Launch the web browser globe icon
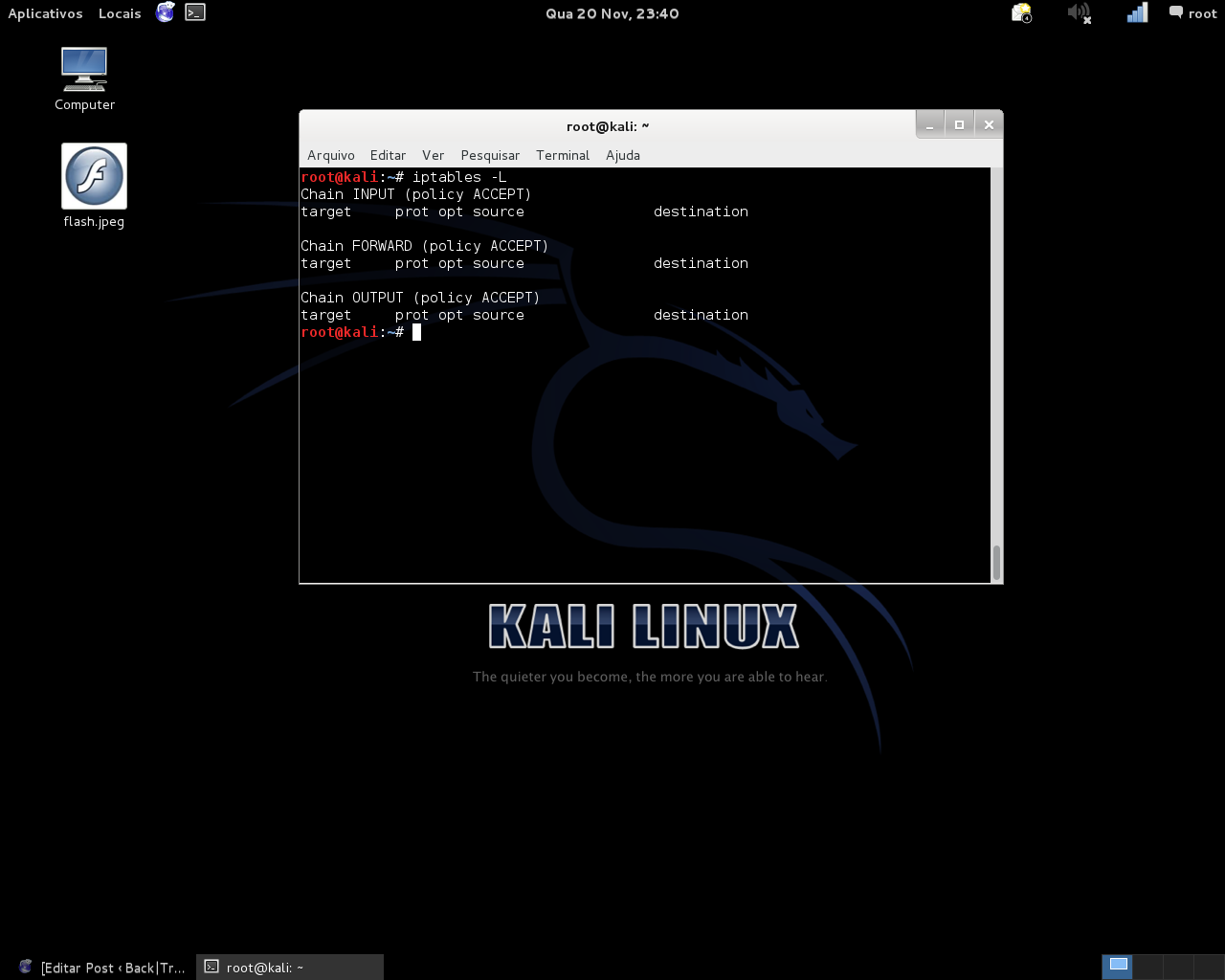This screenshot has width=1225, height=980. [x=166, y=12]
